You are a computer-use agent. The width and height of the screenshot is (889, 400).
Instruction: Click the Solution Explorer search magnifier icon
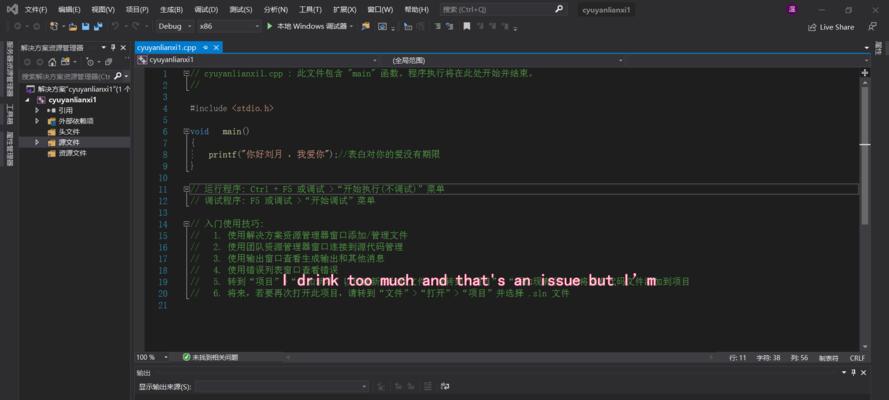[x=118, y=75]
